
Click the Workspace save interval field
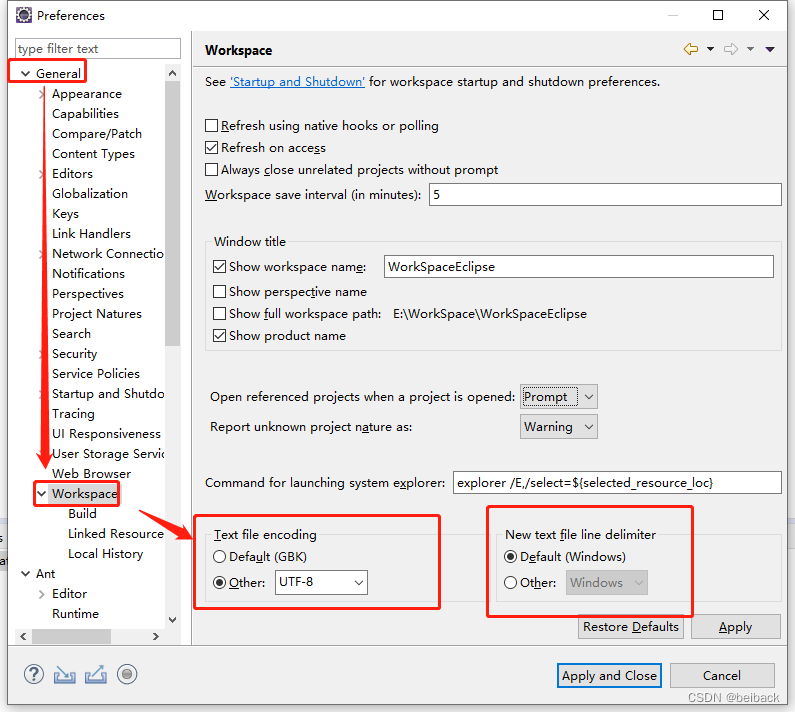[x=605, y=195]
